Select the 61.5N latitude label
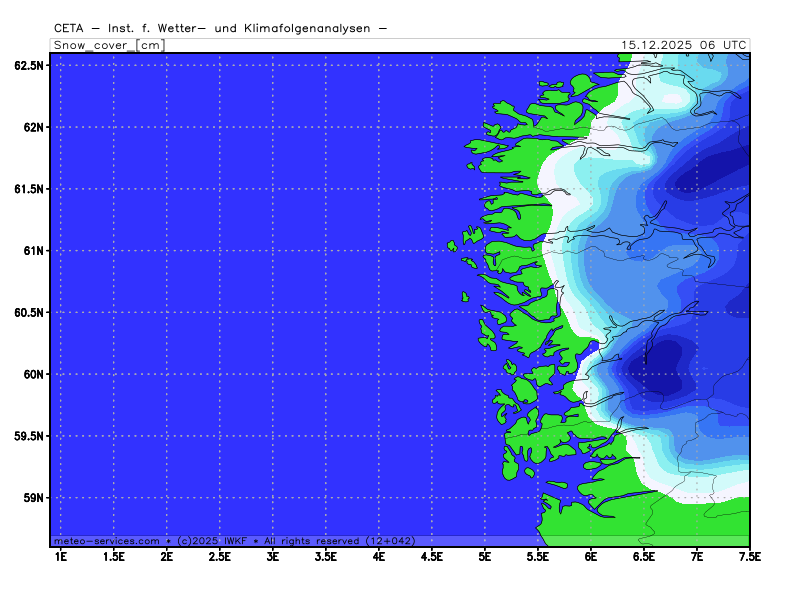The height and width of the screenshot is (600, 800). coord(29,189)
